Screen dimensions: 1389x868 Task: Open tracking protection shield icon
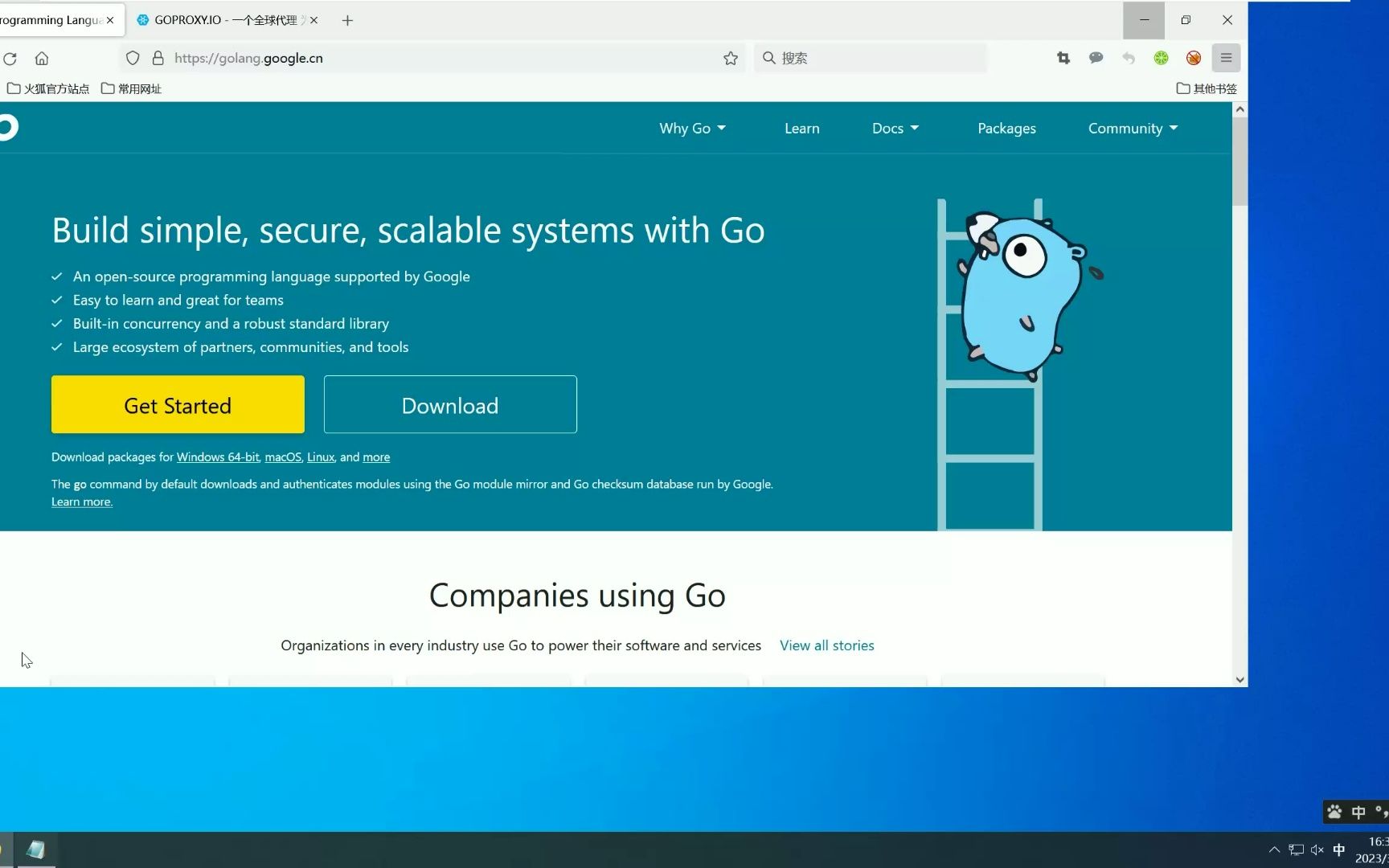(133, 58)
